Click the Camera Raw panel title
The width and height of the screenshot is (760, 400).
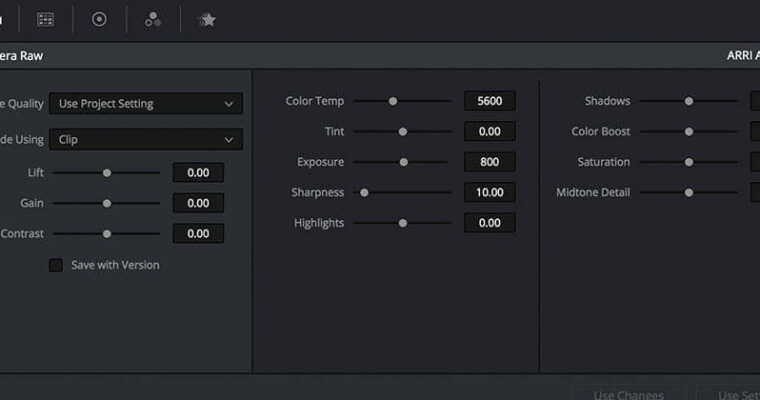click(x=20, y=56)
